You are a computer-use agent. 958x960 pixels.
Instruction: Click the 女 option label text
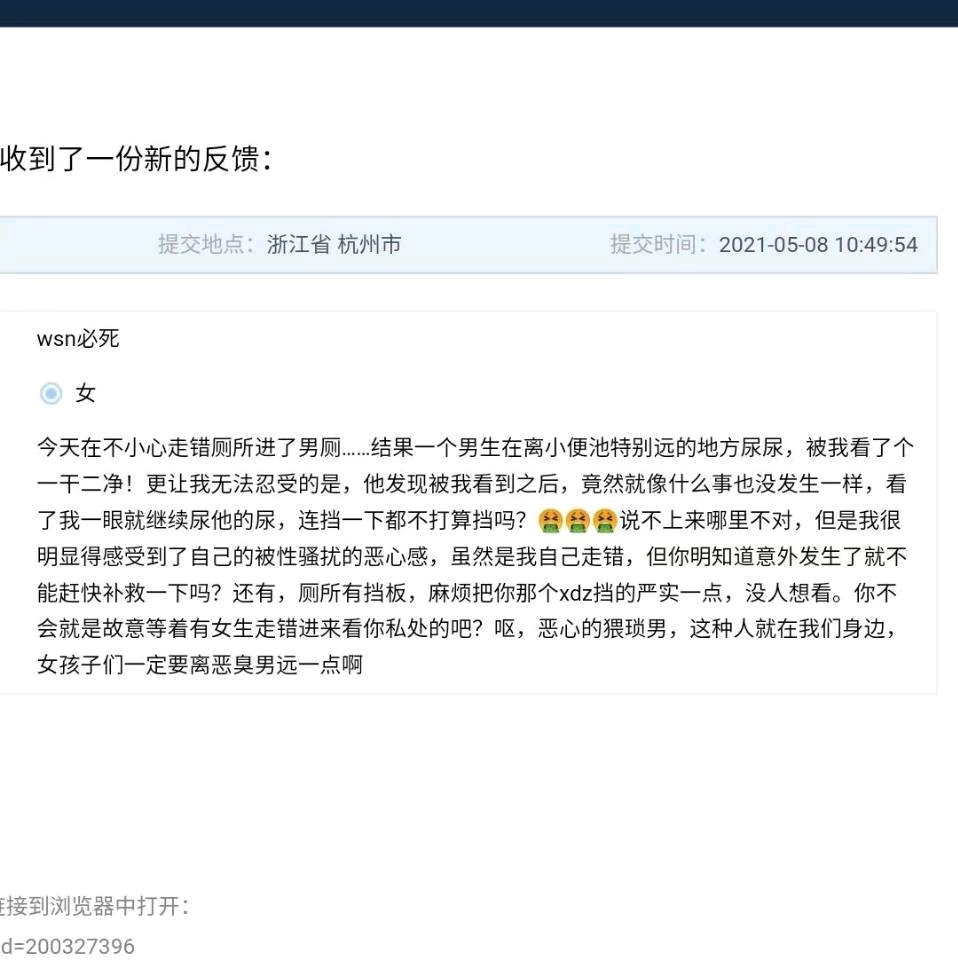point(85,393)
